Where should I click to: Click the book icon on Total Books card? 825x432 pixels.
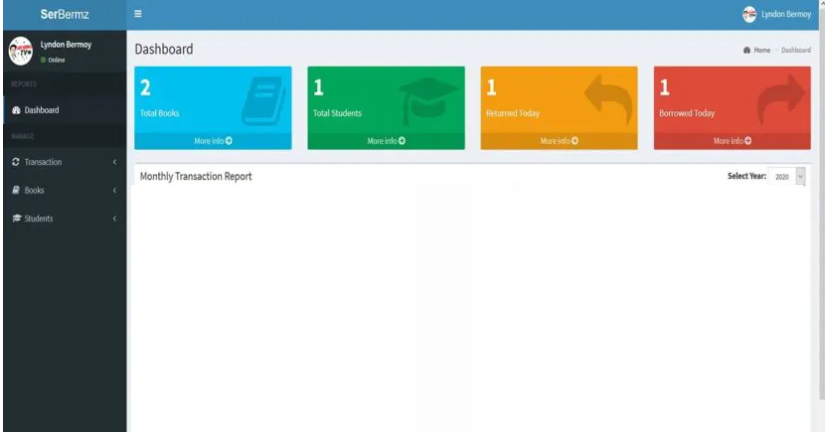click(x=266, y=100)
